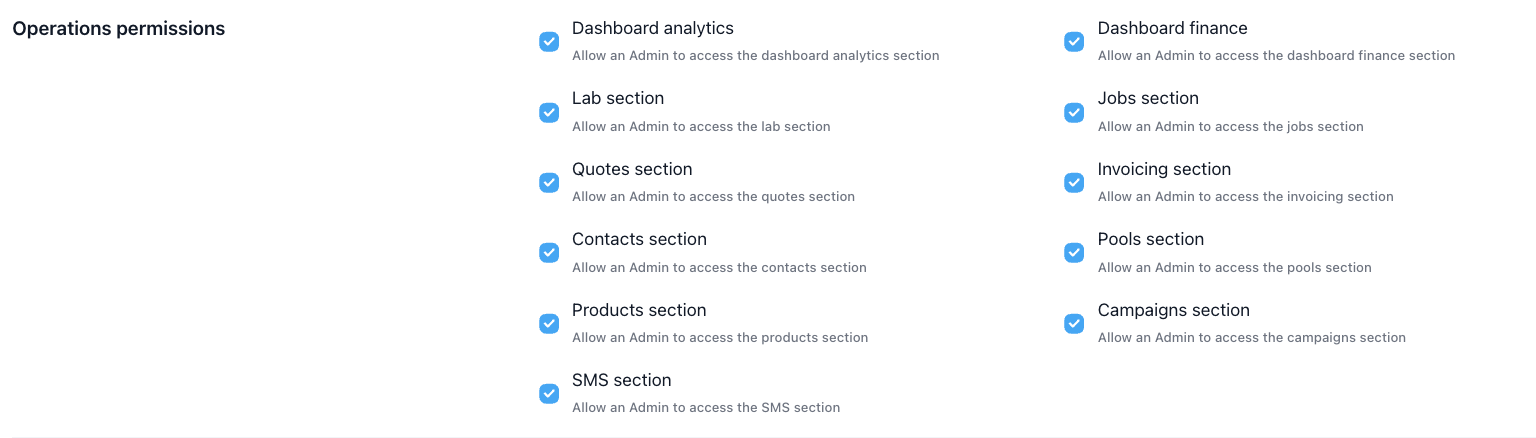1536x438 pixels.
Task: Disable the SMS section checkbox
Action: coord(549,394)
